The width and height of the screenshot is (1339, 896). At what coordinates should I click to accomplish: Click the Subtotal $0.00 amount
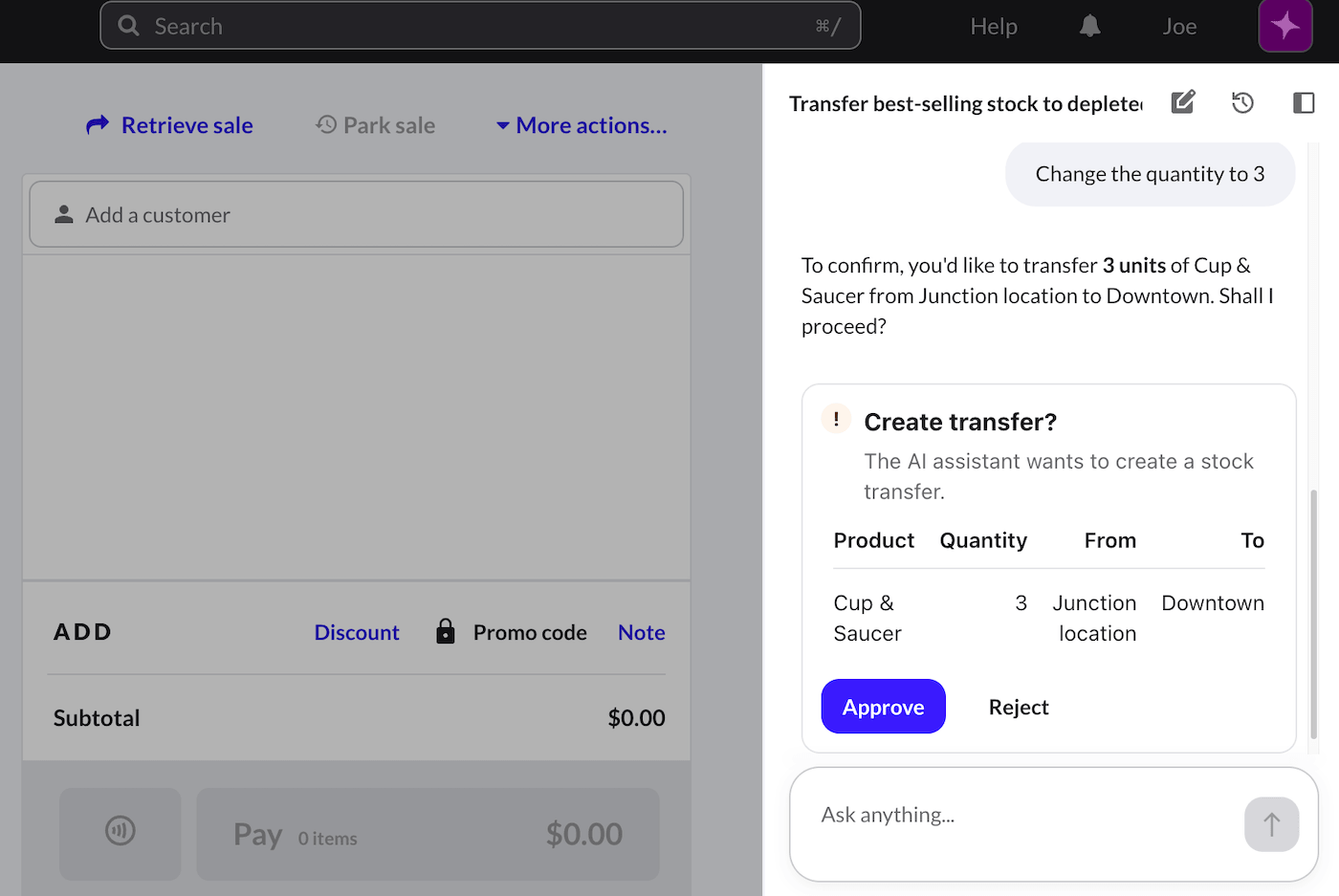(x=637, y=718)
